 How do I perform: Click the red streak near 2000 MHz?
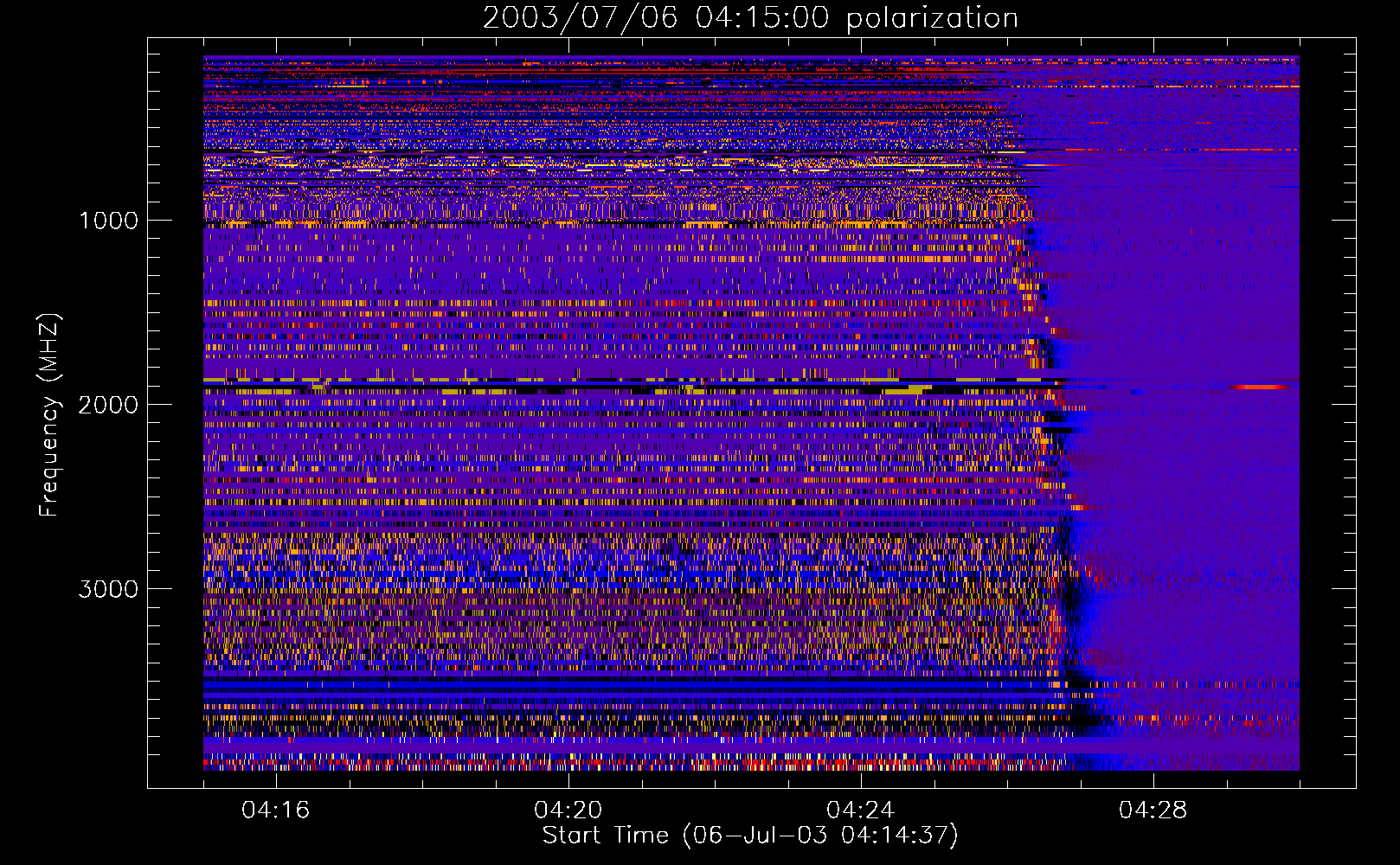pyautogui.click(x=1261, y=388)
